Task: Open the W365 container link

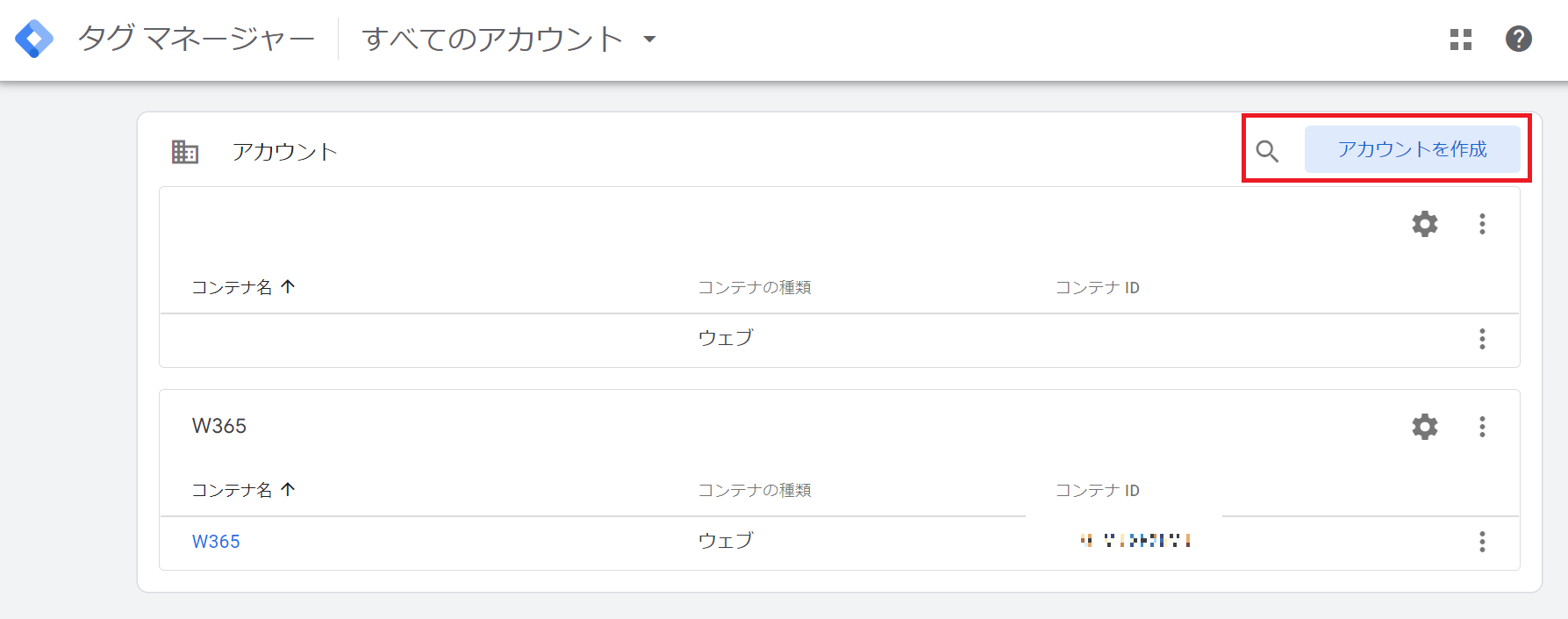Action: pyautogui.click(x=216, y=542)
